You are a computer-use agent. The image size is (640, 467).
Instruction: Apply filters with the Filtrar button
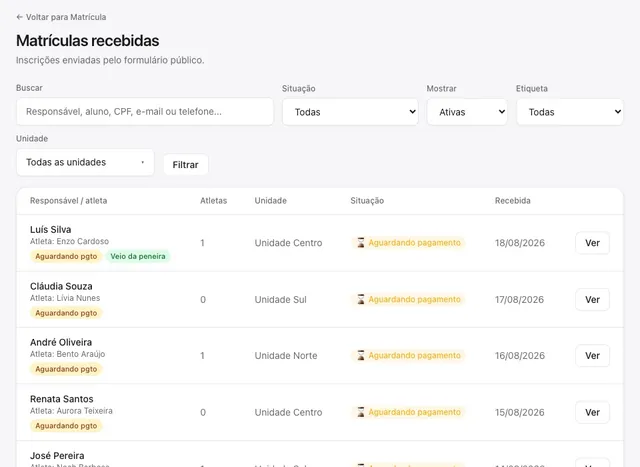(186, 165)
